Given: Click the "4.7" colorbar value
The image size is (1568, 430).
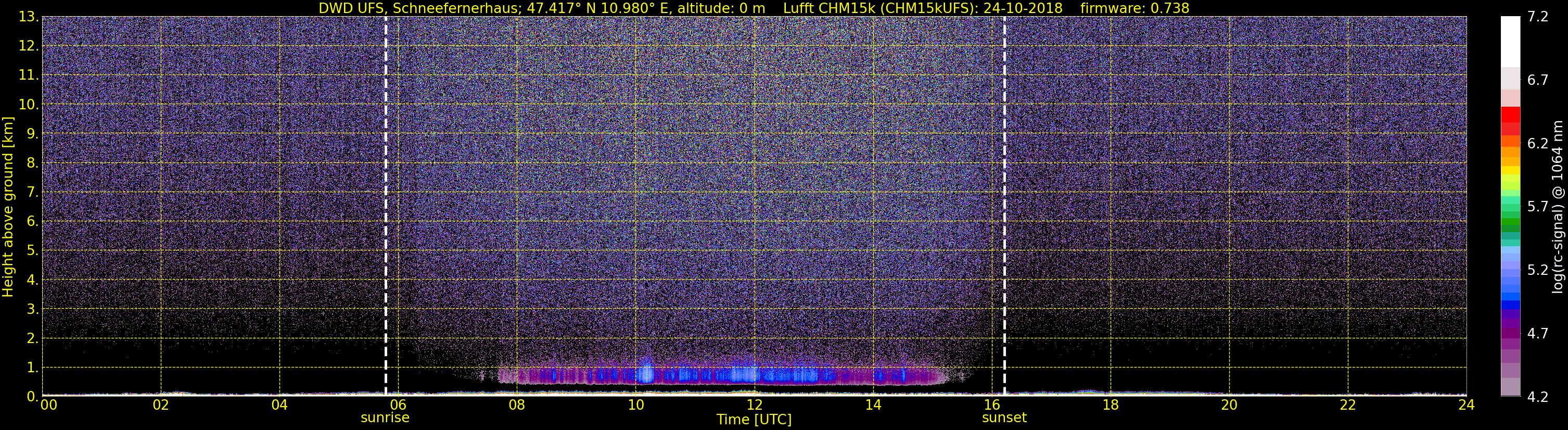Looking at the screenshot, I should (1538, 334).
